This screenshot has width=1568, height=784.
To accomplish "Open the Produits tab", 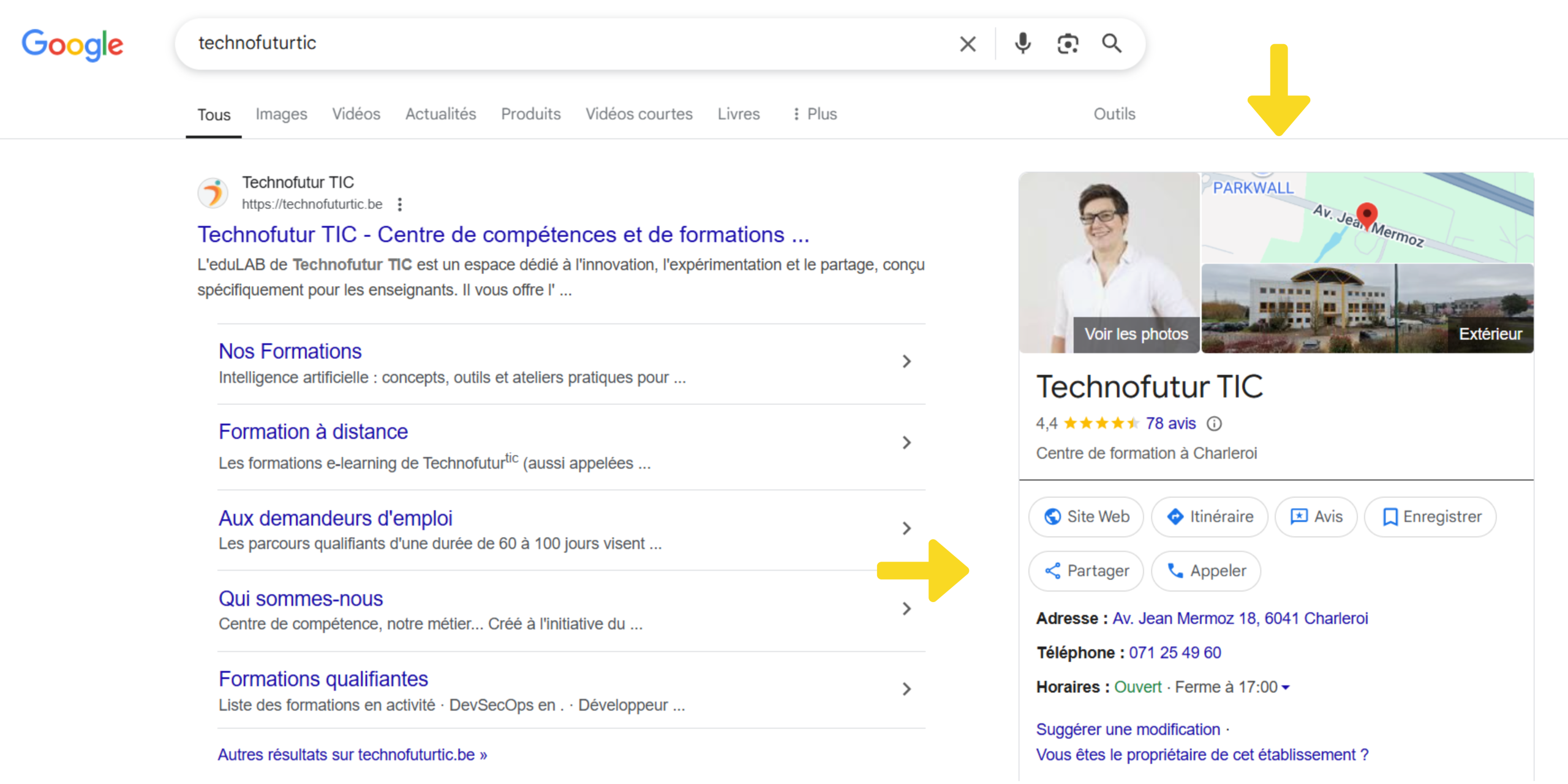I will coord(530,114).
